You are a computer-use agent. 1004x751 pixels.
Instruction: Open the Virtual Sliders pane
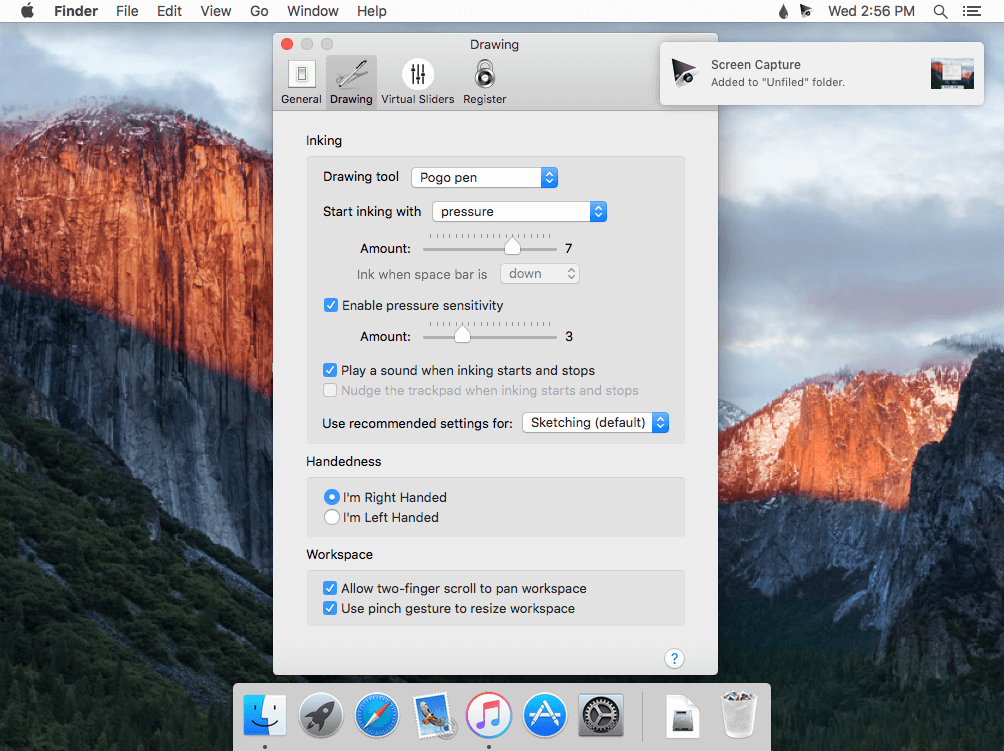(x=417, y=81)
